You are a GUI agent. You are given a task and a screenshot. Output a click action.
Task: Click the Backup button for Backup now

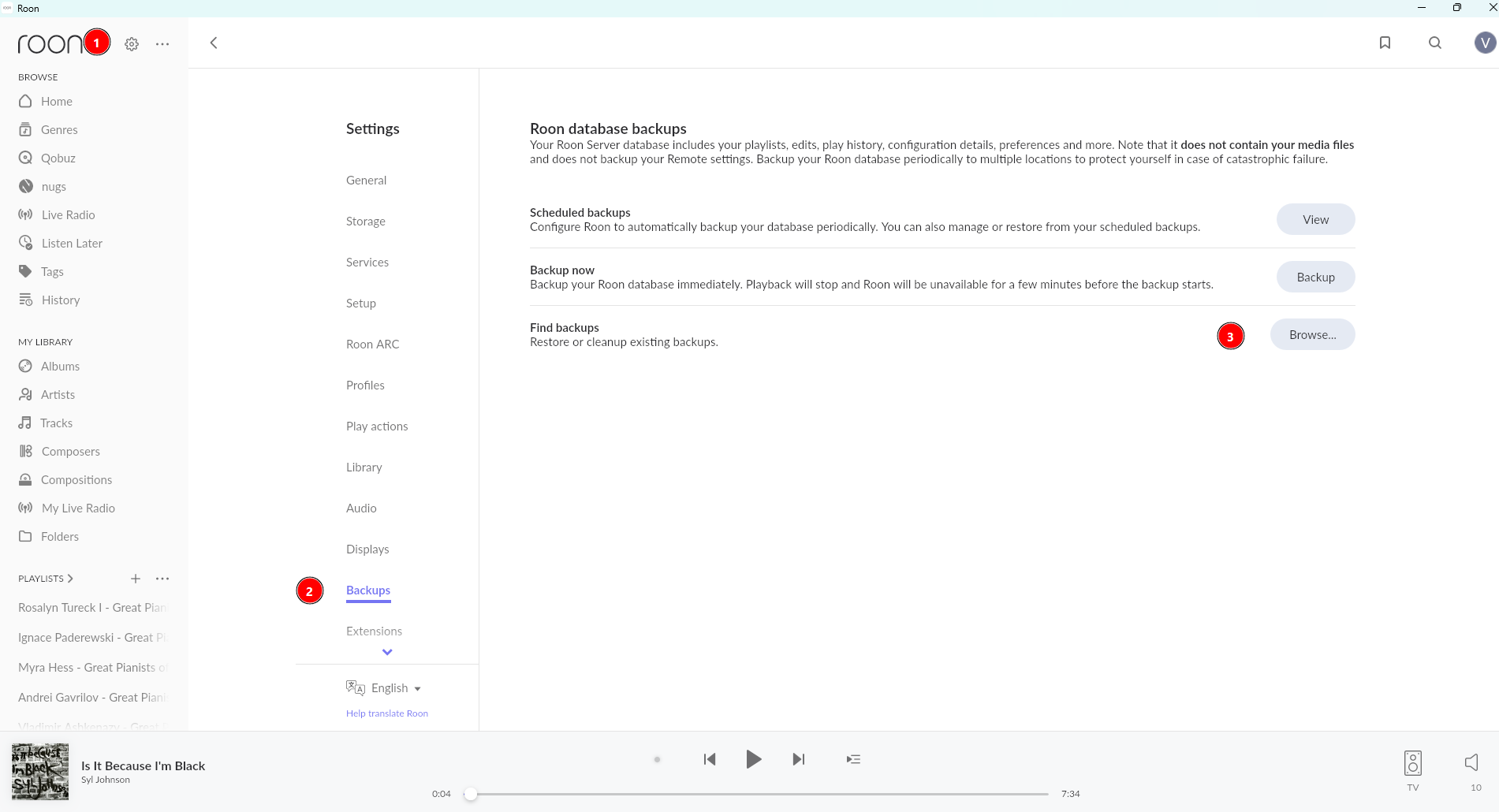[x=1315, y=277]
